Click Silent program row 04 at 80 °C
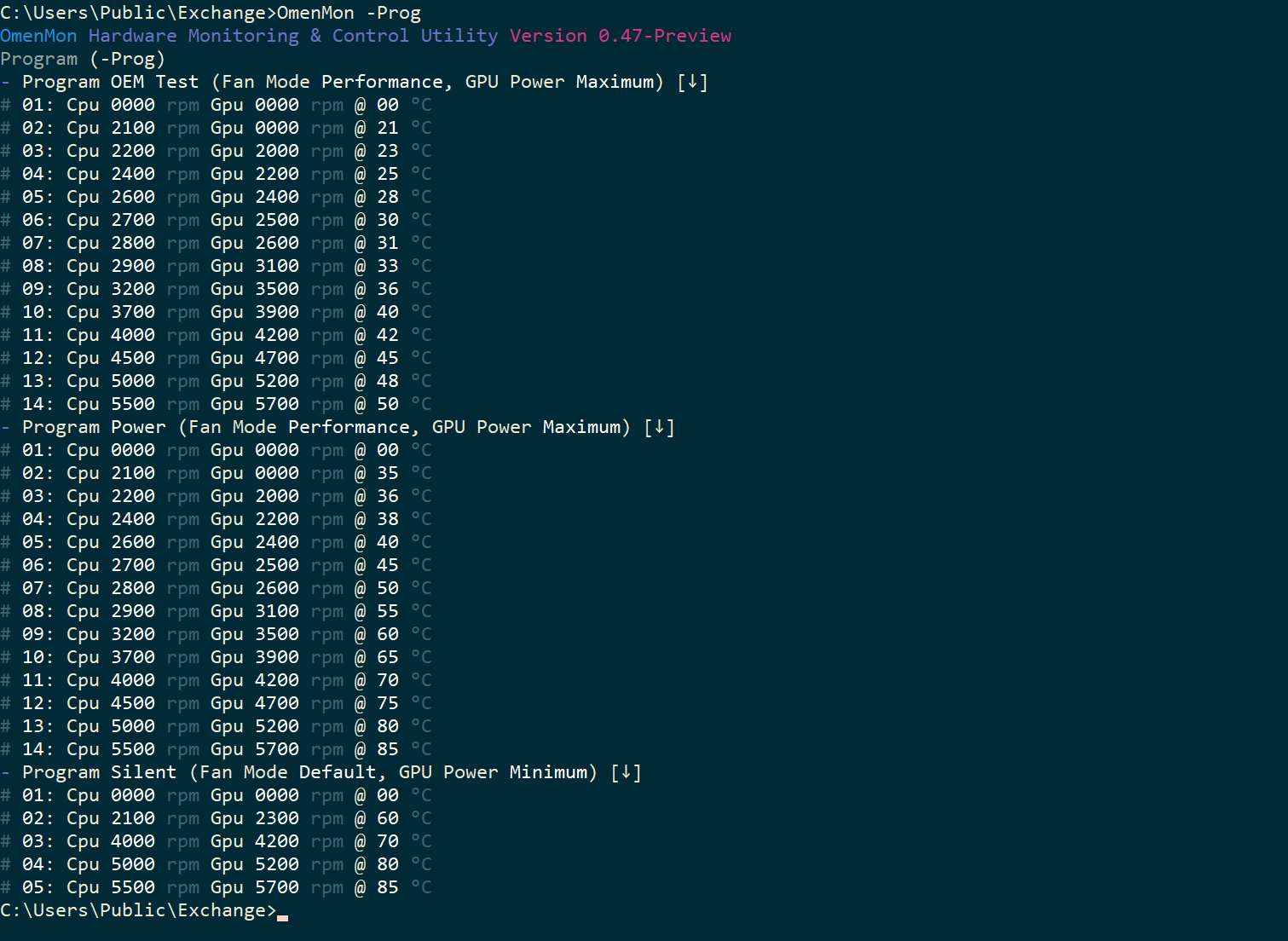Viewport: 1288px width, 941px height. tap(216, 864)
